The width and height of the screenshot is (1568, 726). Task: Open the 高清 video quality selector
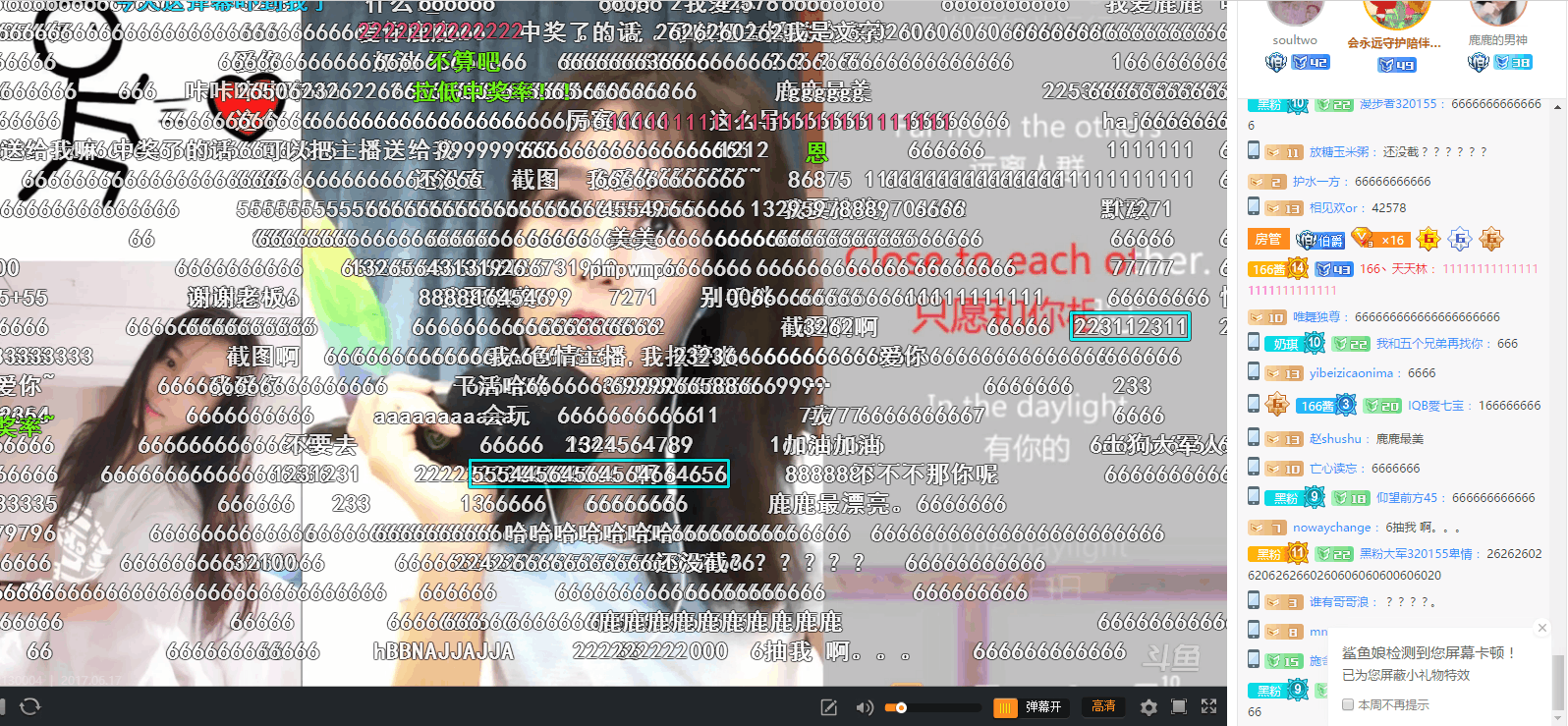[1103, 706]
